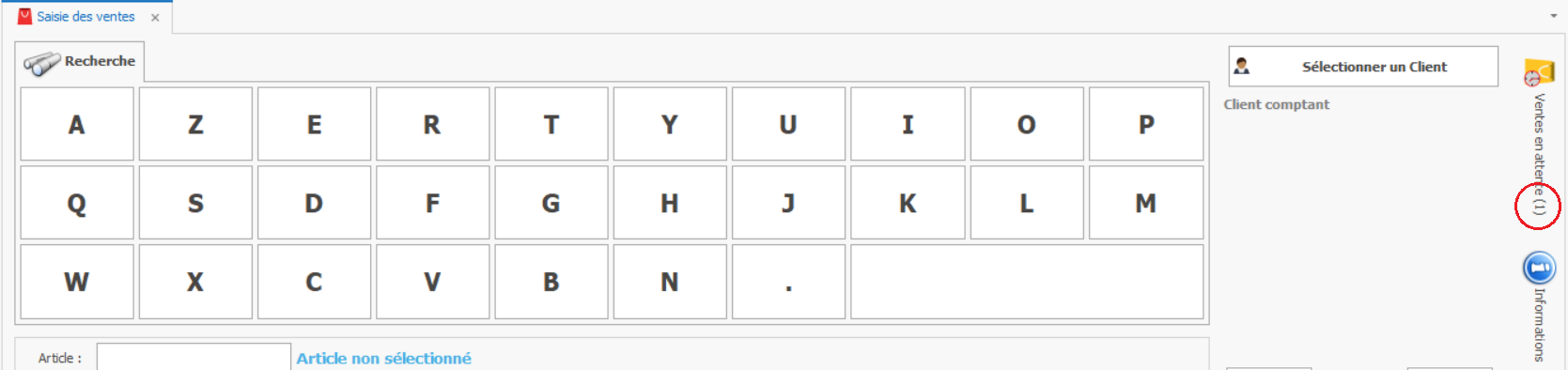Focus the Article input field
Viewport: 1568px width, 370px height.
194,357
